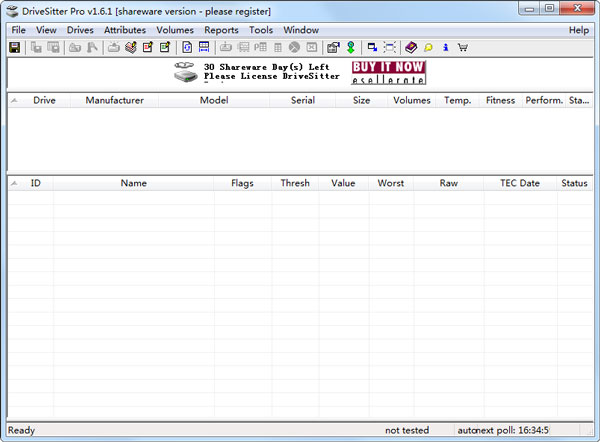The height and width of the screenshot is (442, 600).
Task: Open the Attributes menu
Action: coord(125,30)
